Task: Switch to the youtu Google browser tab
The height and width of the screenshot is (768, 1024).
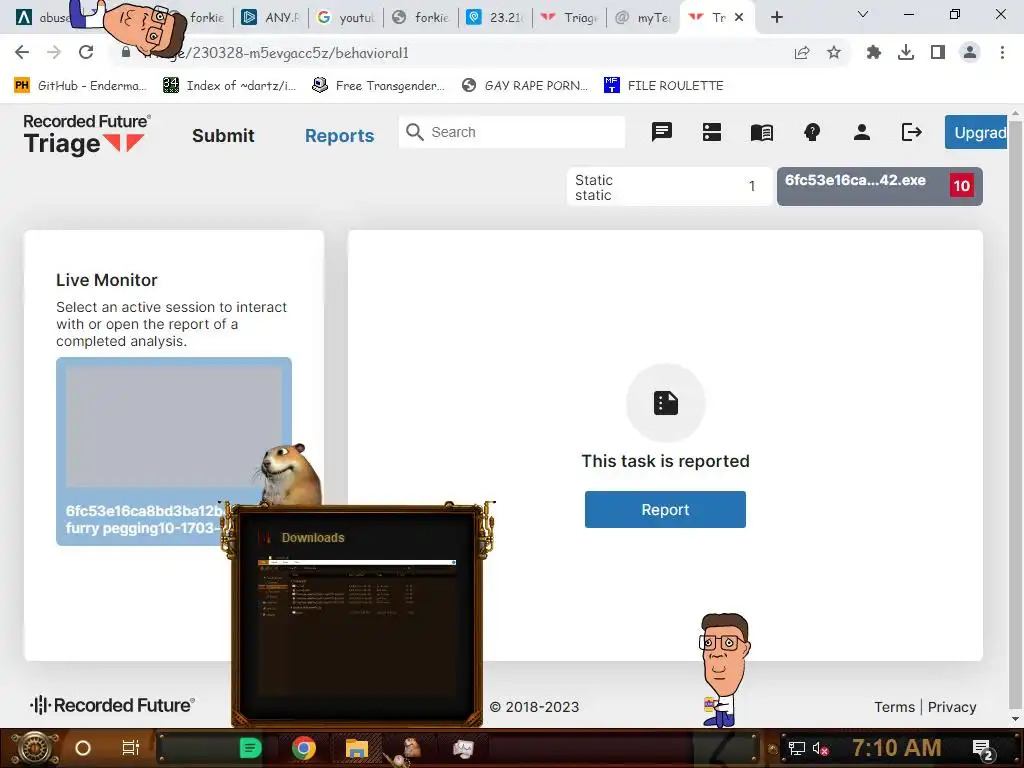Action: pyautogui.click(x=345, y=18)
